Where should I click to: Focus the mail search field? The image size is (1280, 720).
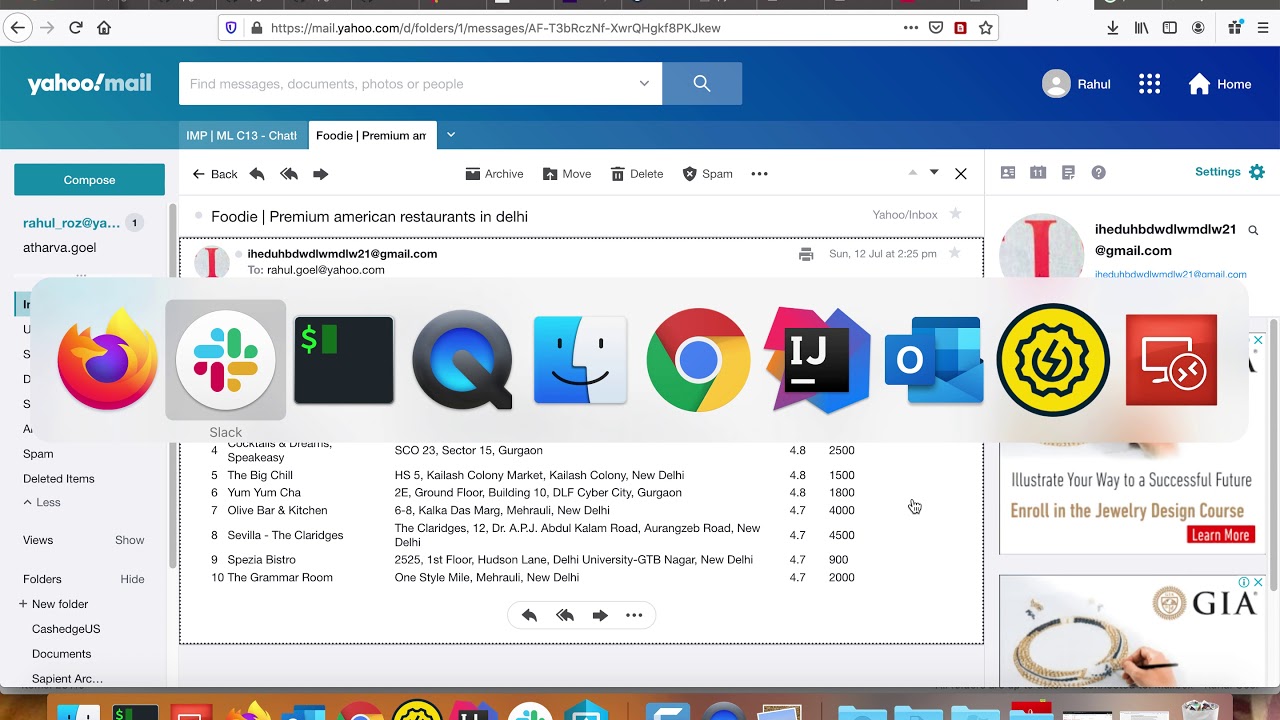click(x=410, y=84)
